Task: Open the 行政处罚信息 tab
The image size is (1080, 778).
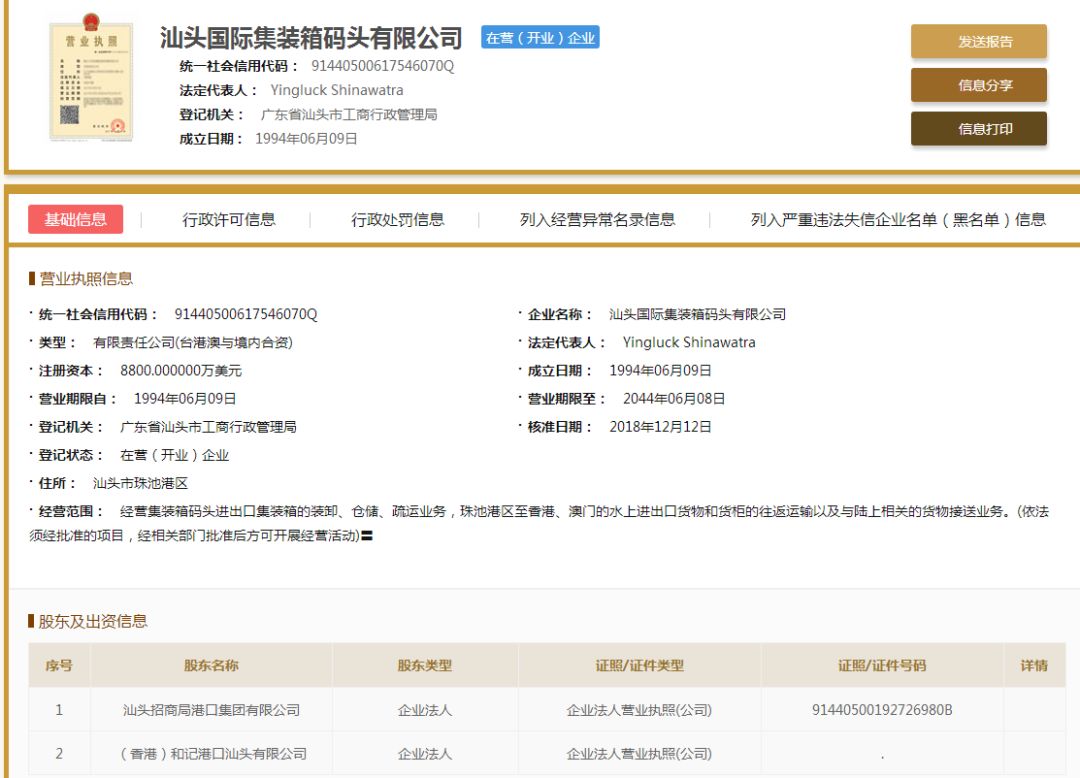Action: [x=397, y=220]
